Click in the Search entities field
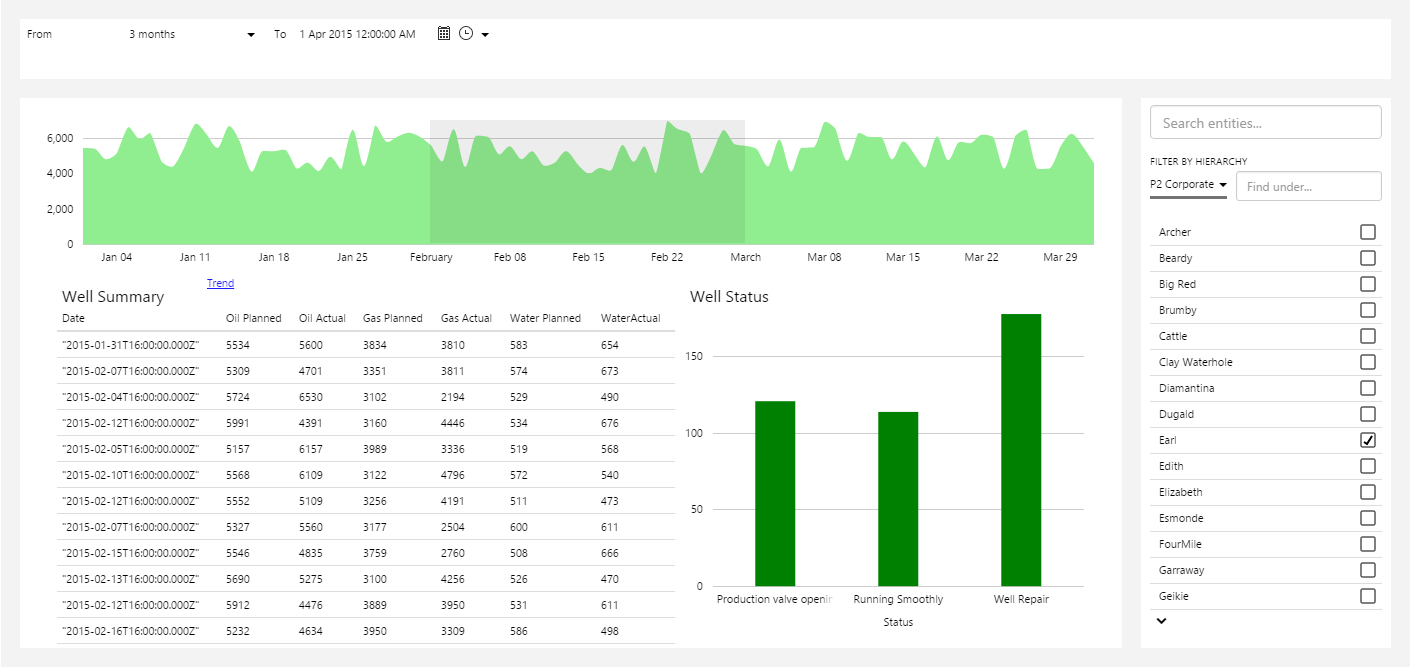The image size is (1410, 667). click(x=1265, y=123)
